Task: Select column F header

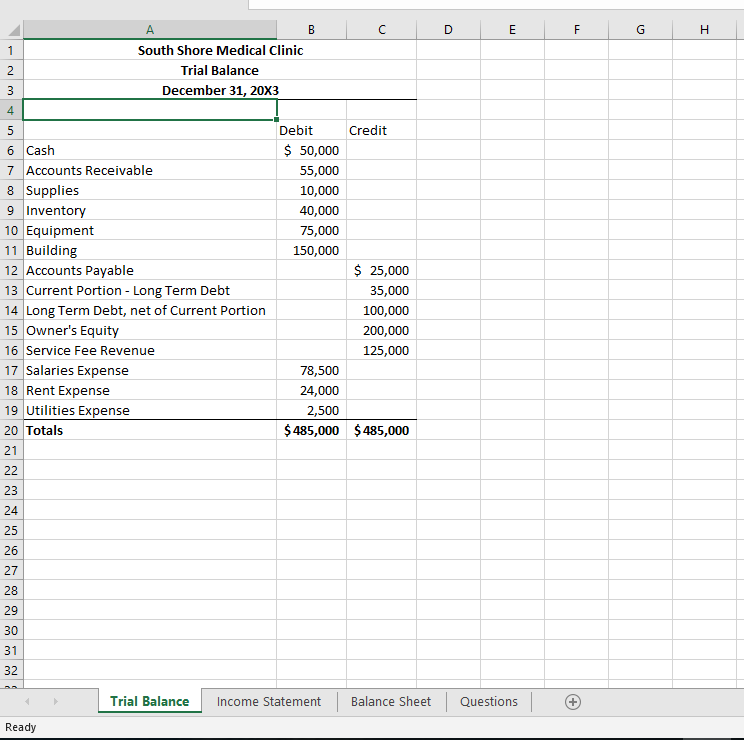Action: coord(577,30)
